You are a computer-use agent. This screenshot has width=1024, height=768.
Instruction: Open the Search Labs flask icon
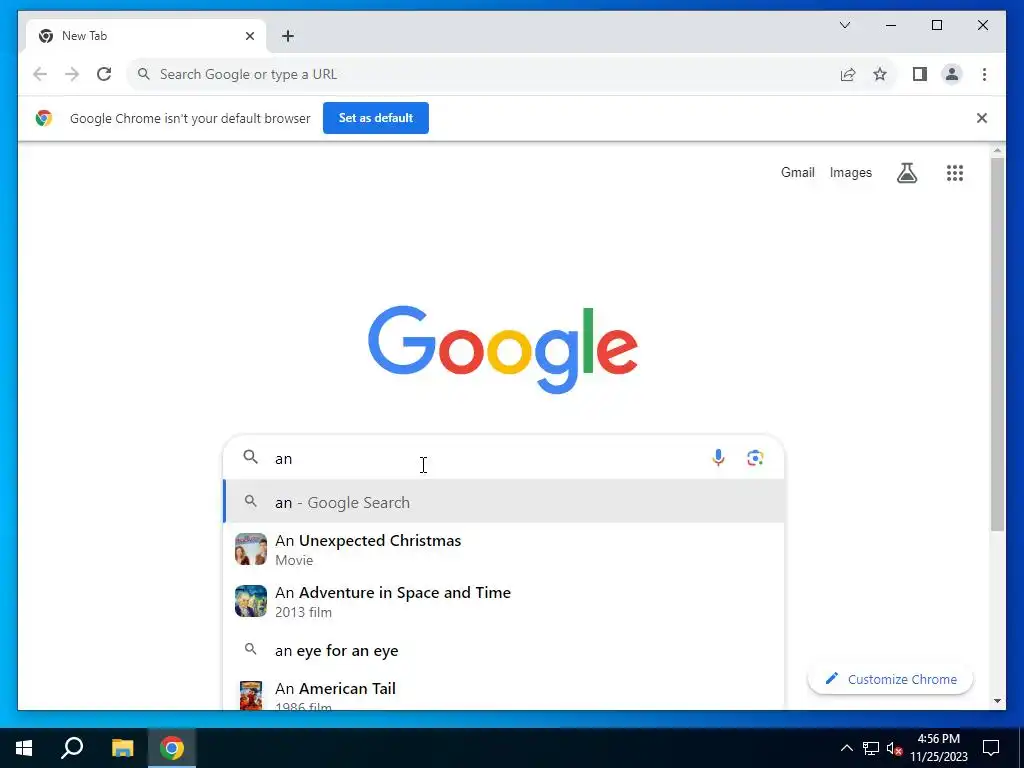pyautogui.click(x=906, y=173)
